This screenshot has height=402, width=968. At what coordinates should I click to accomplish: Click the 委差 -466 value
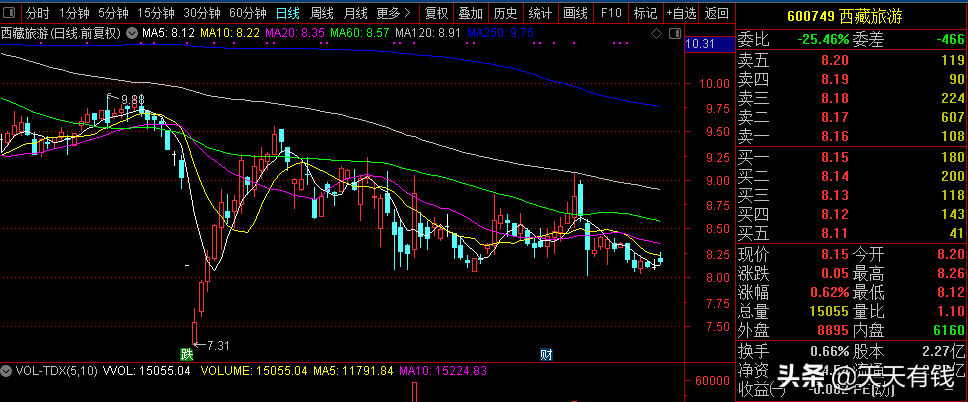951,41
